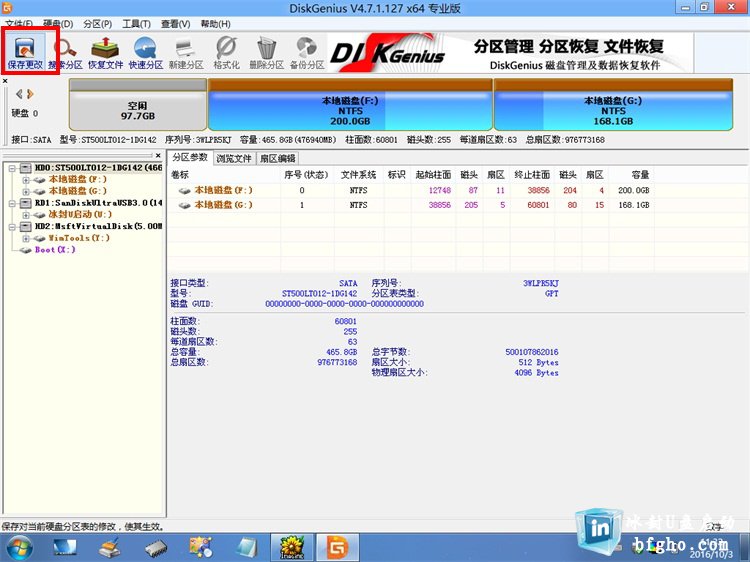The width and height of the screenshot is (750, 562).
Task: Collapse the HD2 MsftVirtualDisk tree node
Action: pos(12,226)
